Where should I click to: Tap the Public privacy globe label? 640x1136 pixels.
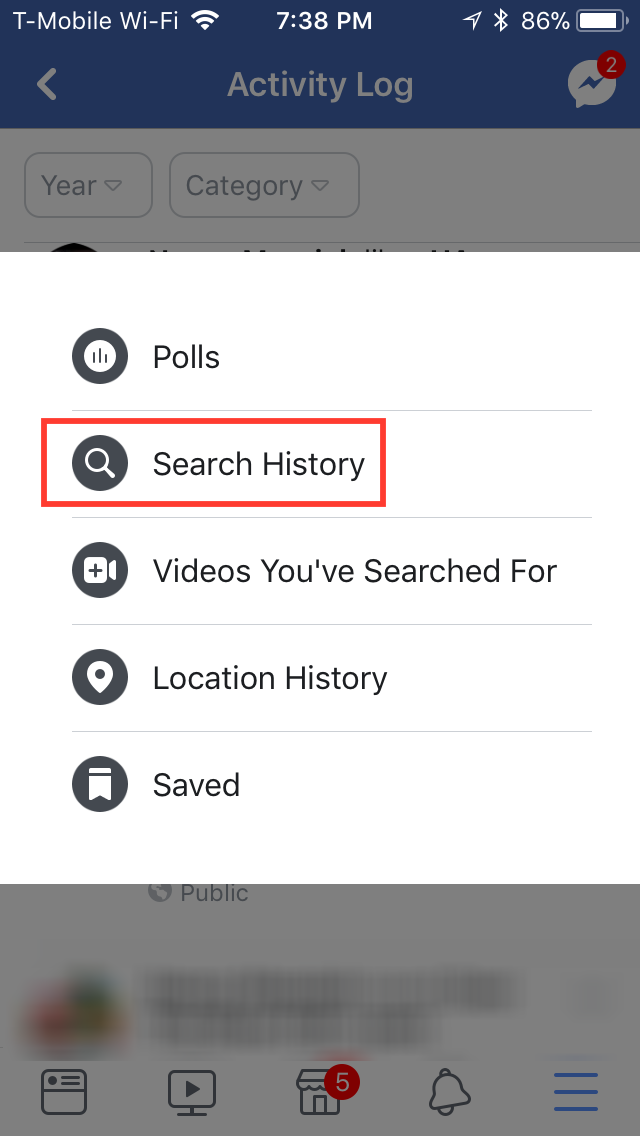(x=198, y=893)
